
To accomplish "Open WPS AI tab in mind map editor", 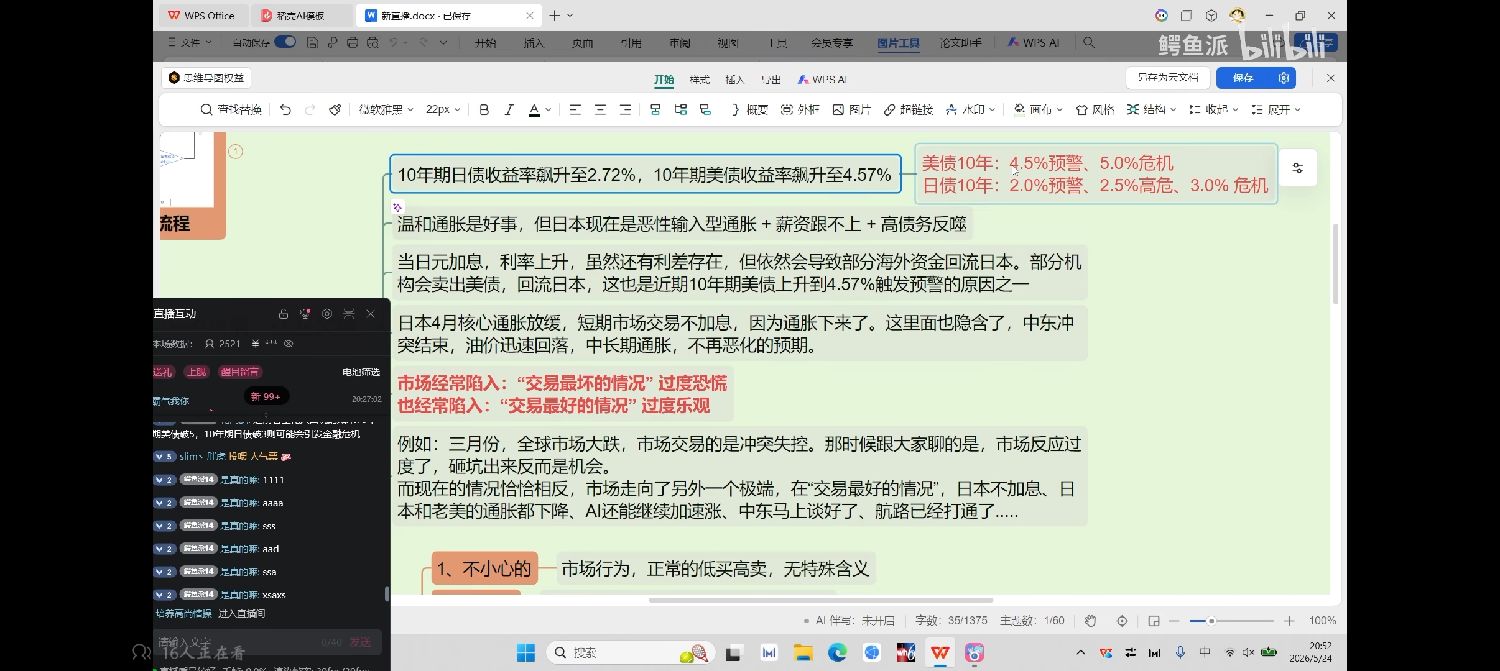I will coord(822,79).
